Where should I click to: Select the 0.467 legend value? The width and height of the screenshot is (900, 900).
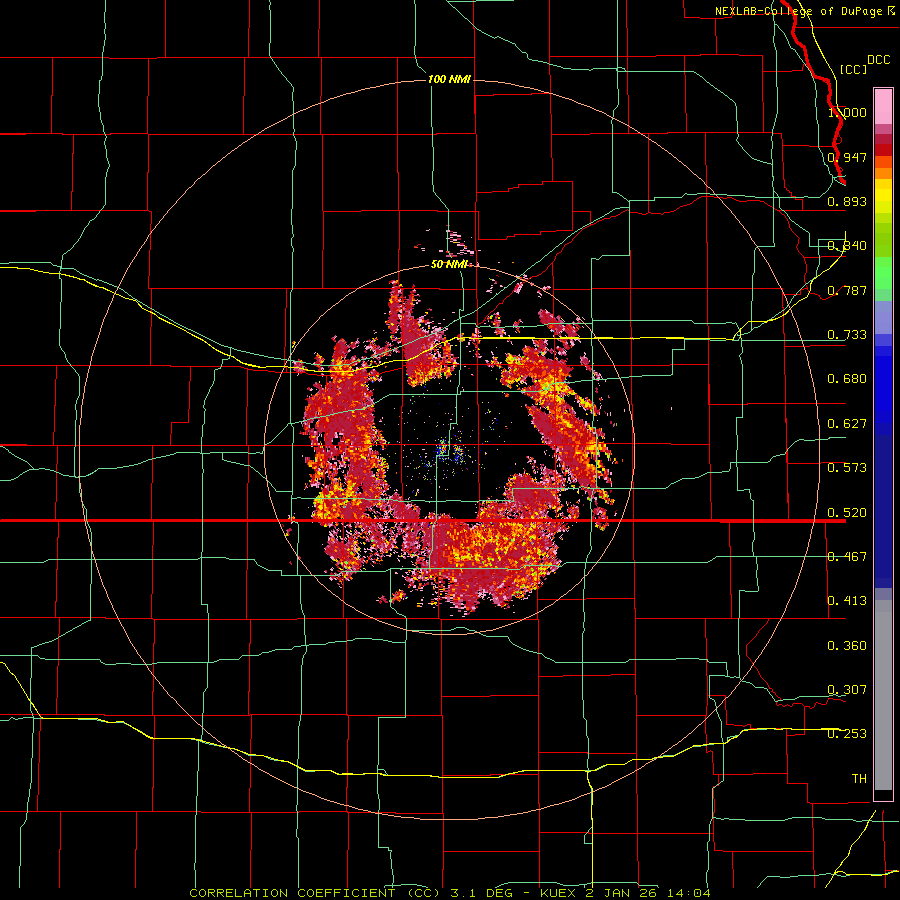click(847, 557)
